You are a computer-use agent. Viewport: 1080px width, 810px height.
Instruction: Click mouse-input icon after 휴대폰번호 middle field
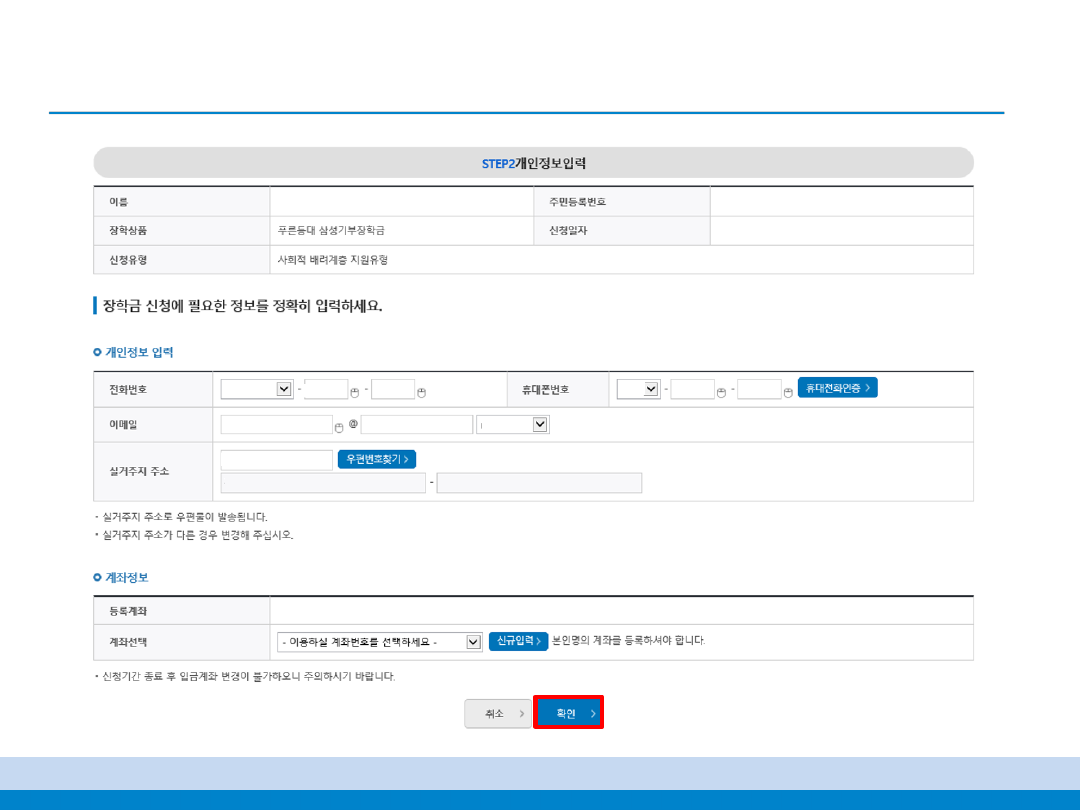[x=722, y=392]
